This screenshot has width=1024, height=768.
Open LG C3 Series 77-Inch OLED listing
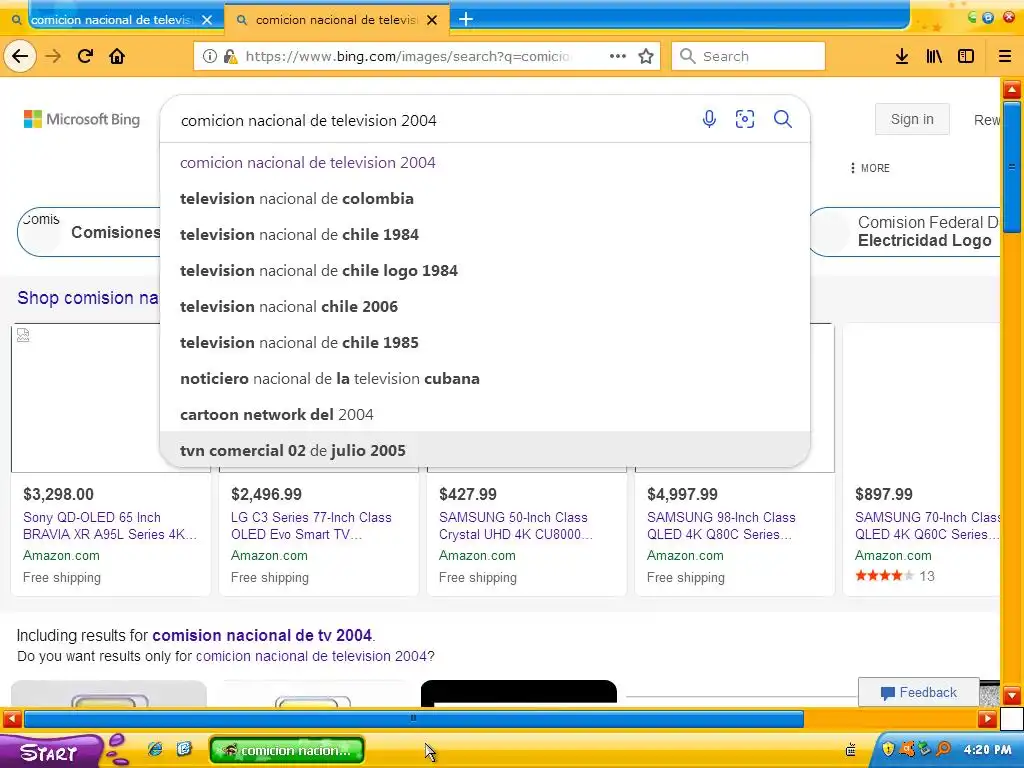pos(312,526)
